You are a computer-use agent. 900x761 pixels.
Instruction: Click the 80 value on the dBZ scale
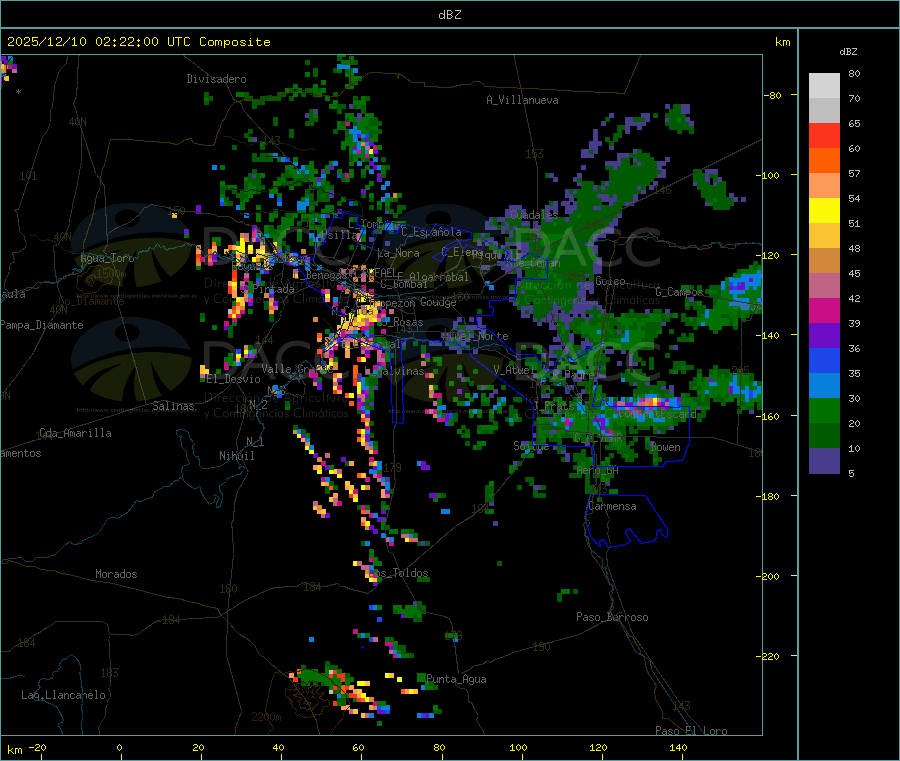[854, 73]
